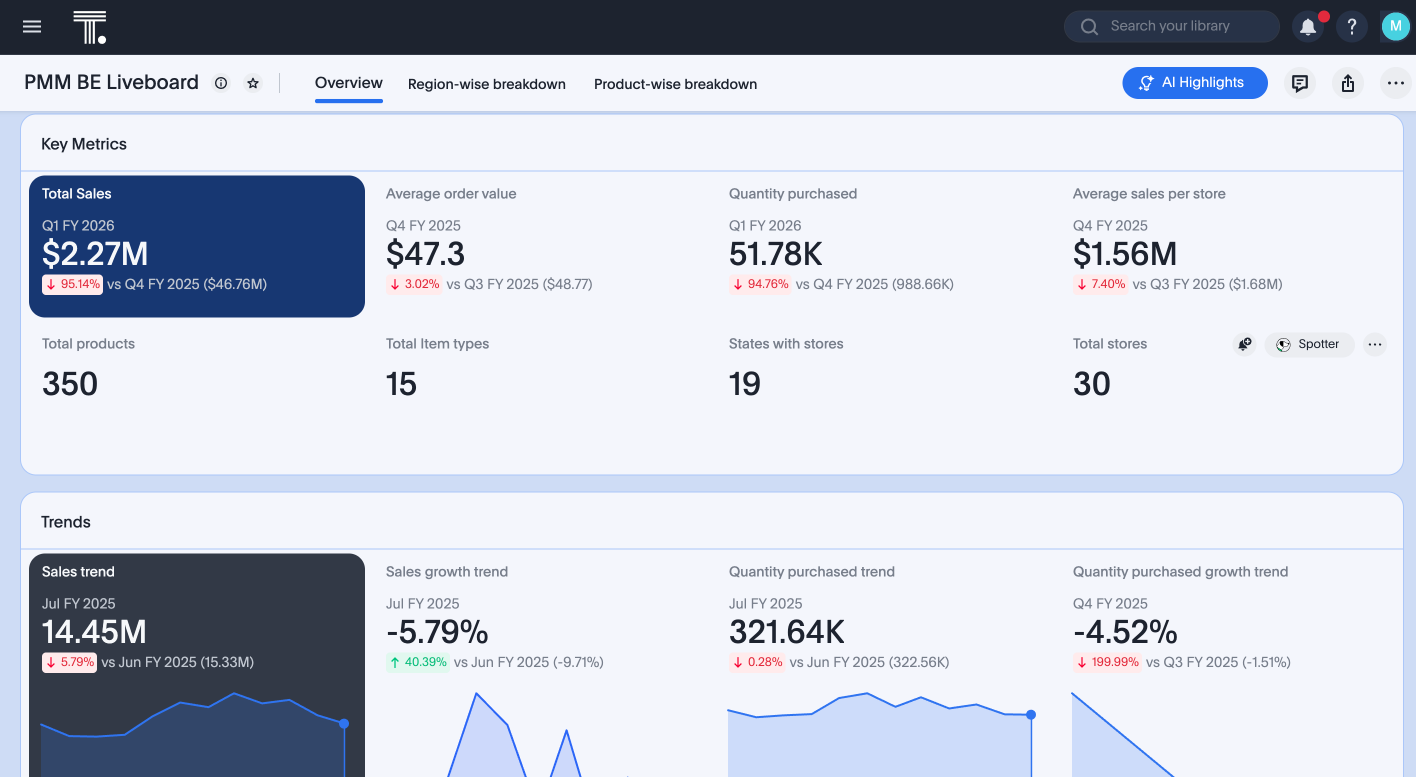The height and width of the screenshot is (777, 1416).
Task: Open the notifications bell
Action: [x=1307, y=26]
